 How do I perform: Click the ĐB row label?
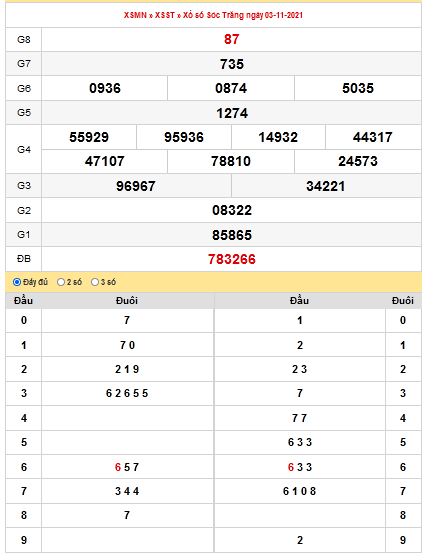coord(24,259)
